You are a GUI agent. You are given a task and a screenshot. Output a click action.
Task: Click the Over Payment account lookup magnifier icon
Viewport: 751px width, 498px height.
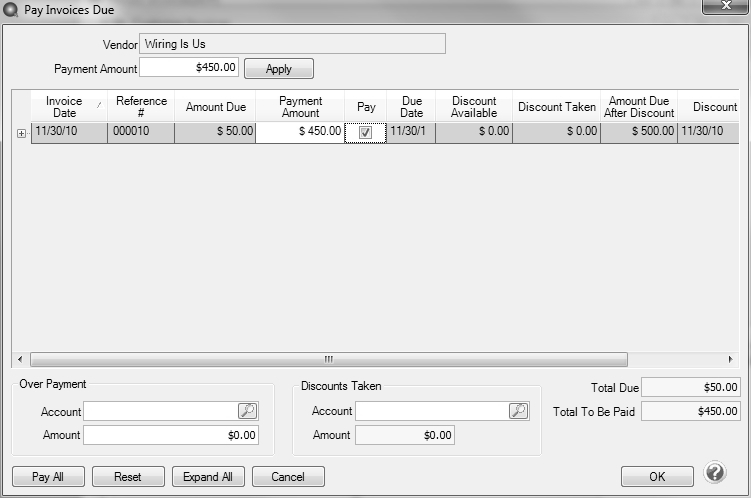(x=247, y=411)
